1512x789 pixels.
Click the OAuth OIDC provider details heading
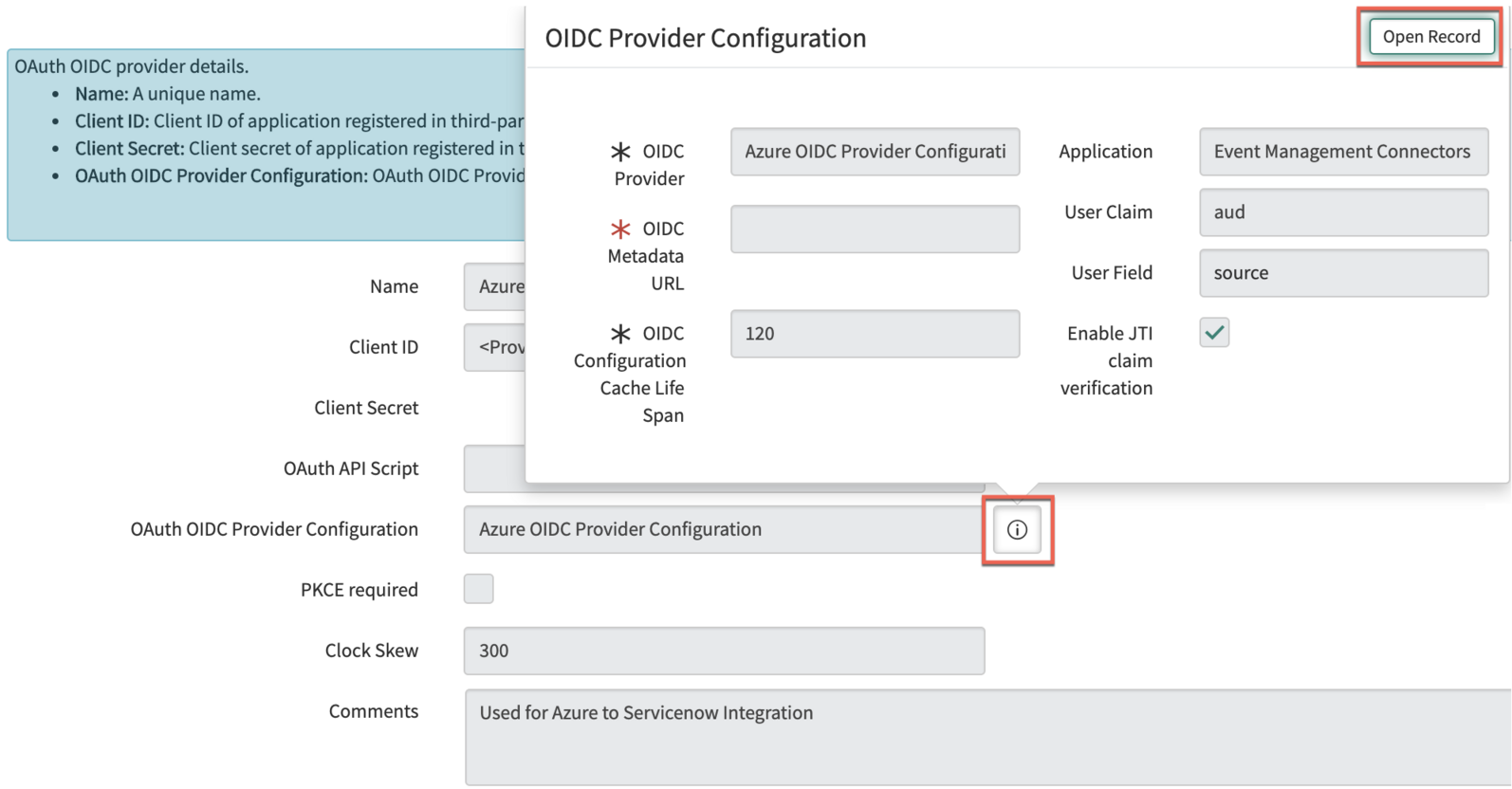(131, 66)
